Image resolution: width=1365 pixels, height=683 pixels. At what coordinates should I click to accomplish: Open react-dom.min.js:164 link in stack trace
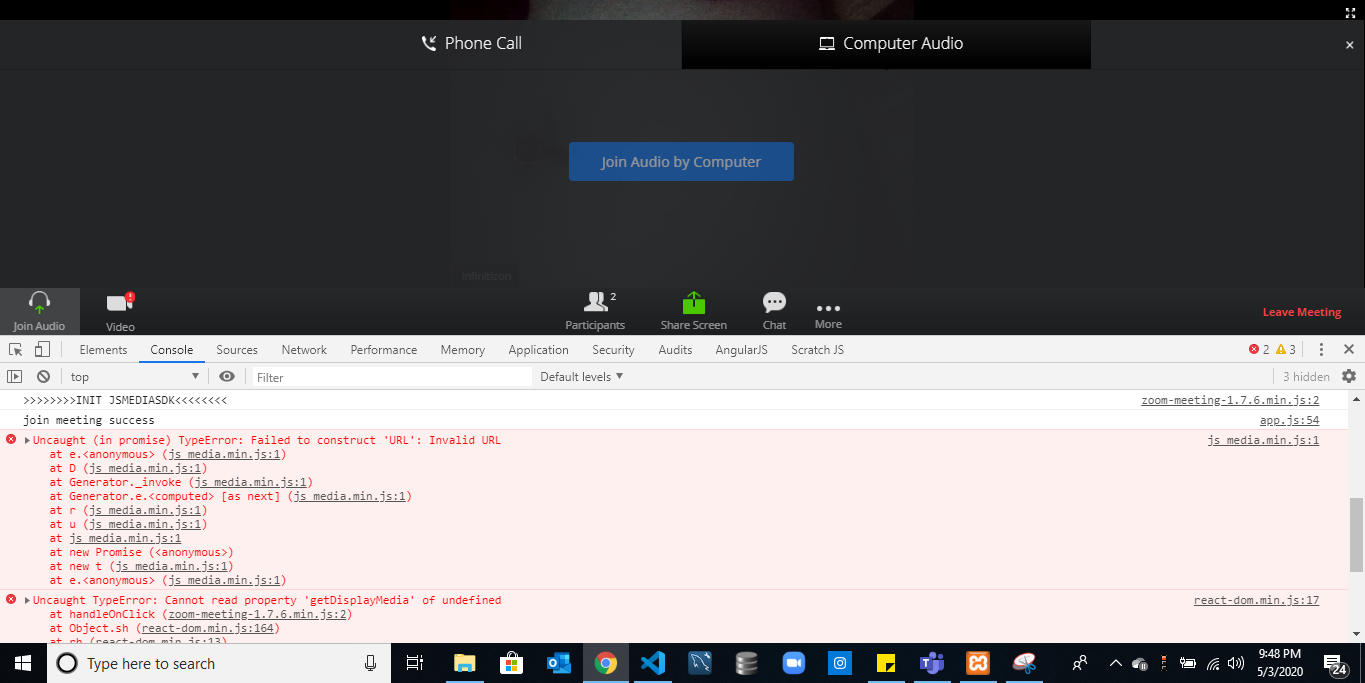208,628
